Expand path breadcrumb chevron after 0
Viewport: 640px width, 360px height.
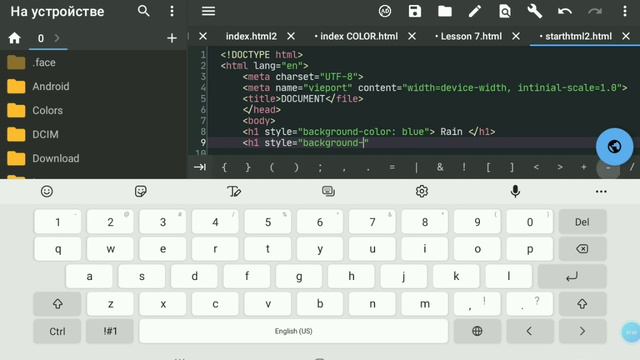click(57, 38)
